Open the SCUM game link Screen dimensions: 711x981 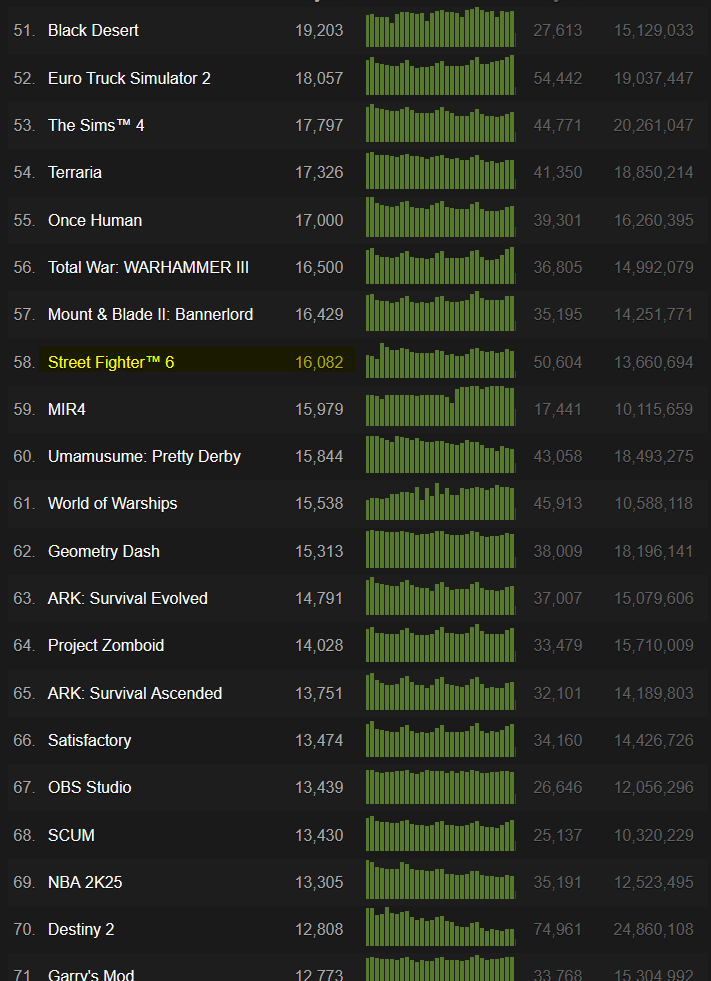coord(71,835)
